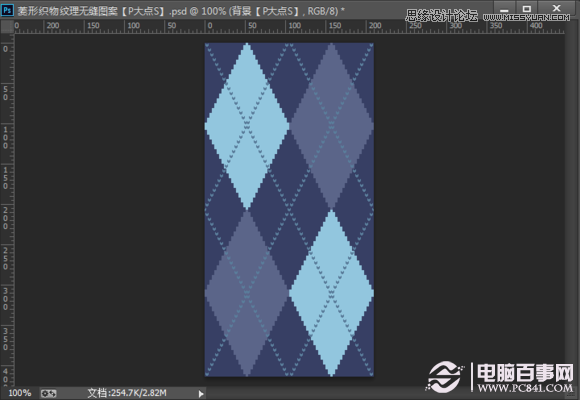Close the 菱形织物纹理无缝图案 document window

tap(557, 9)
